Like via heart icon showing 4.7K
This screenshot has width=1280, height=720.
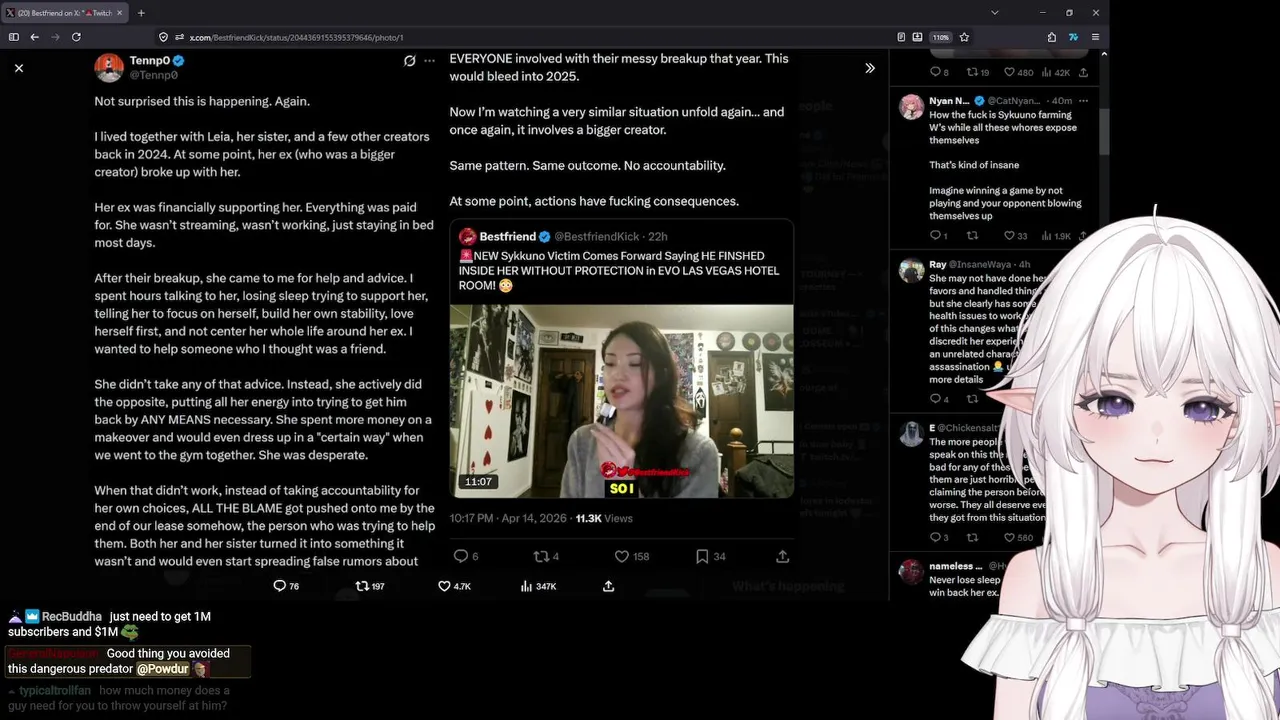pos(455,586)
